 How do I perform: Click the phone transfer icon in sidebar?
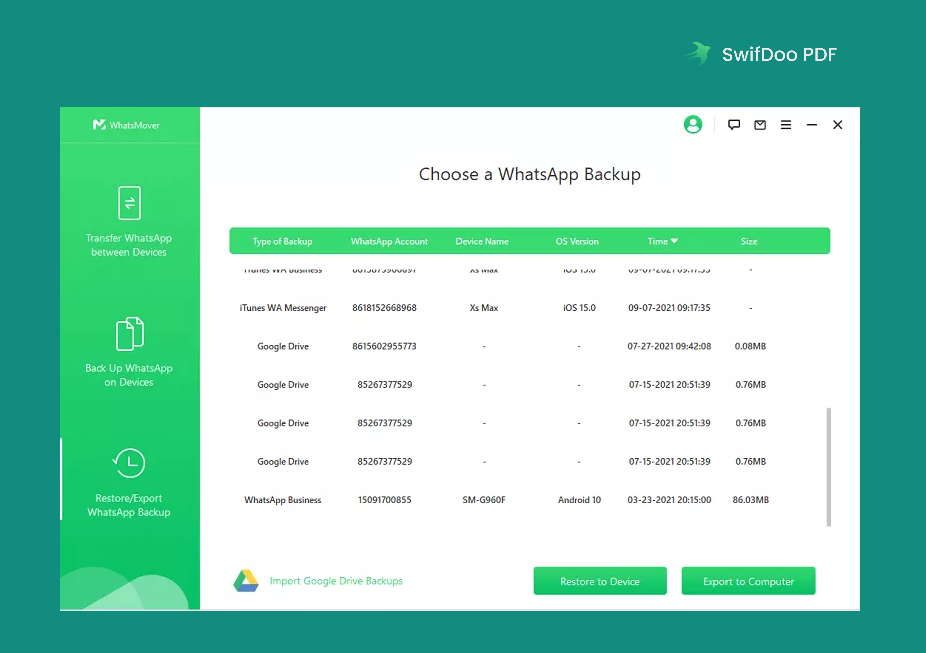(129, 203)
